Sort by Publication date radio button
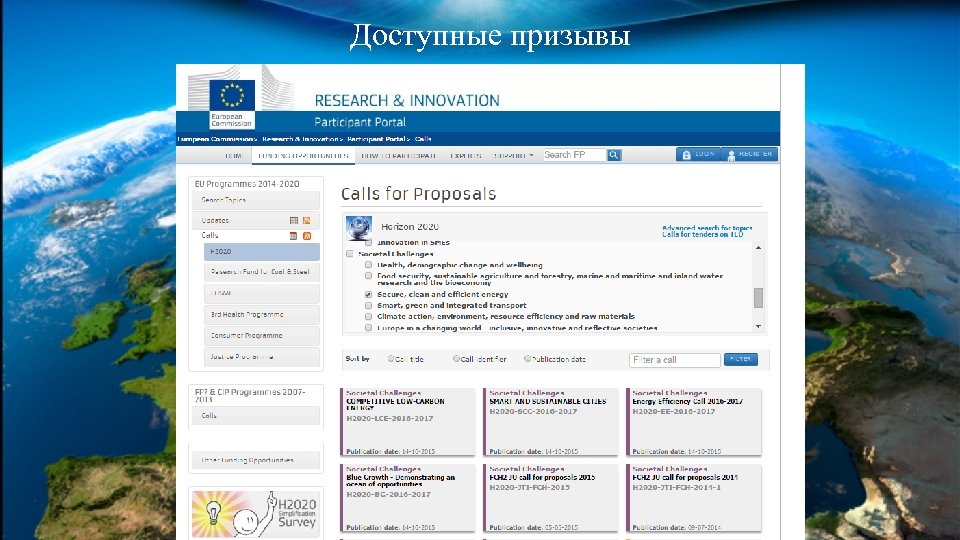Viewport: 960px width, 540px height. click(527, 359)
